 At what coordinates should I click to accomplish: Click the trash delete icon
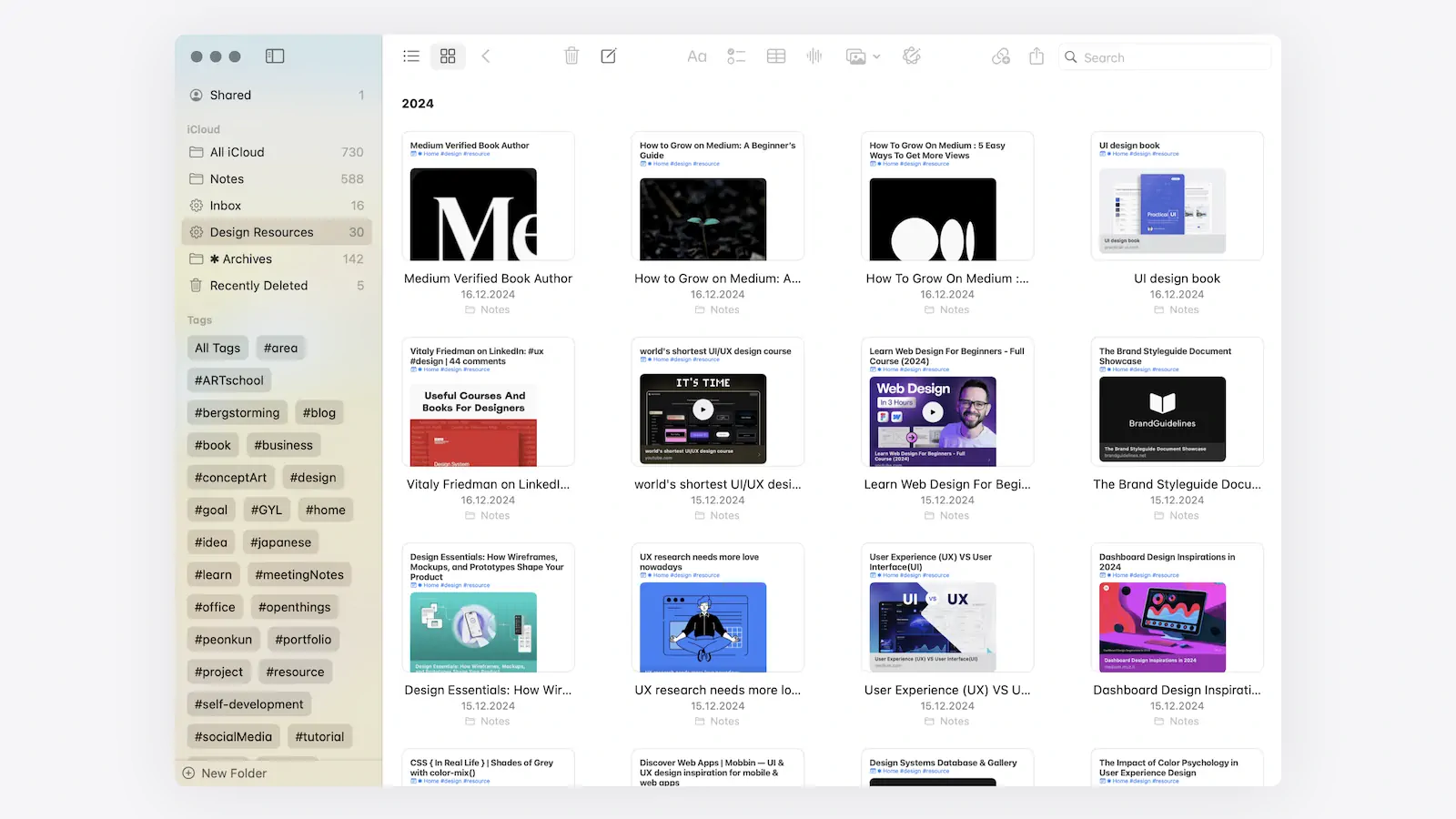571,56
